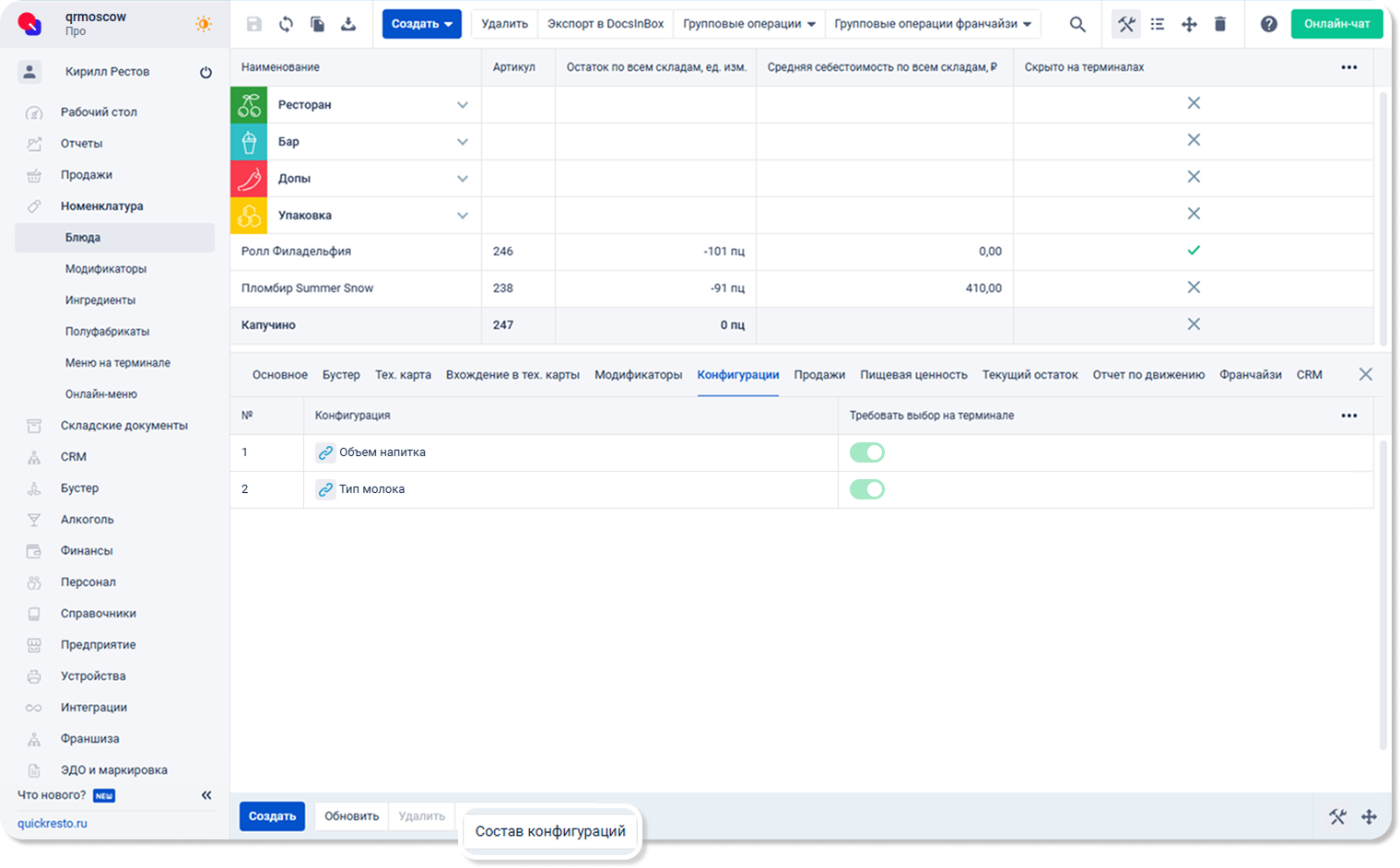This screenshot has height=868, width=1400.
Task: Open the blue Создать dropdown in top toolbar
Action: tap(422, 24)
